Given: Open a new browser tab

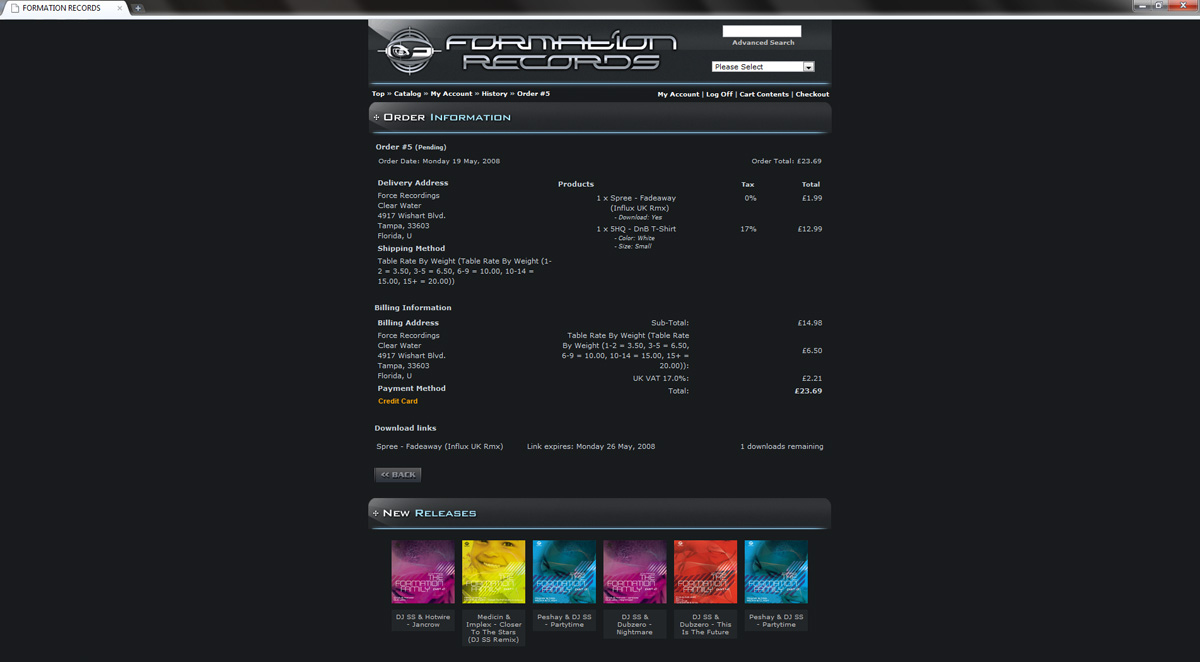Looking at the screenshot, I should pos(138,8).
